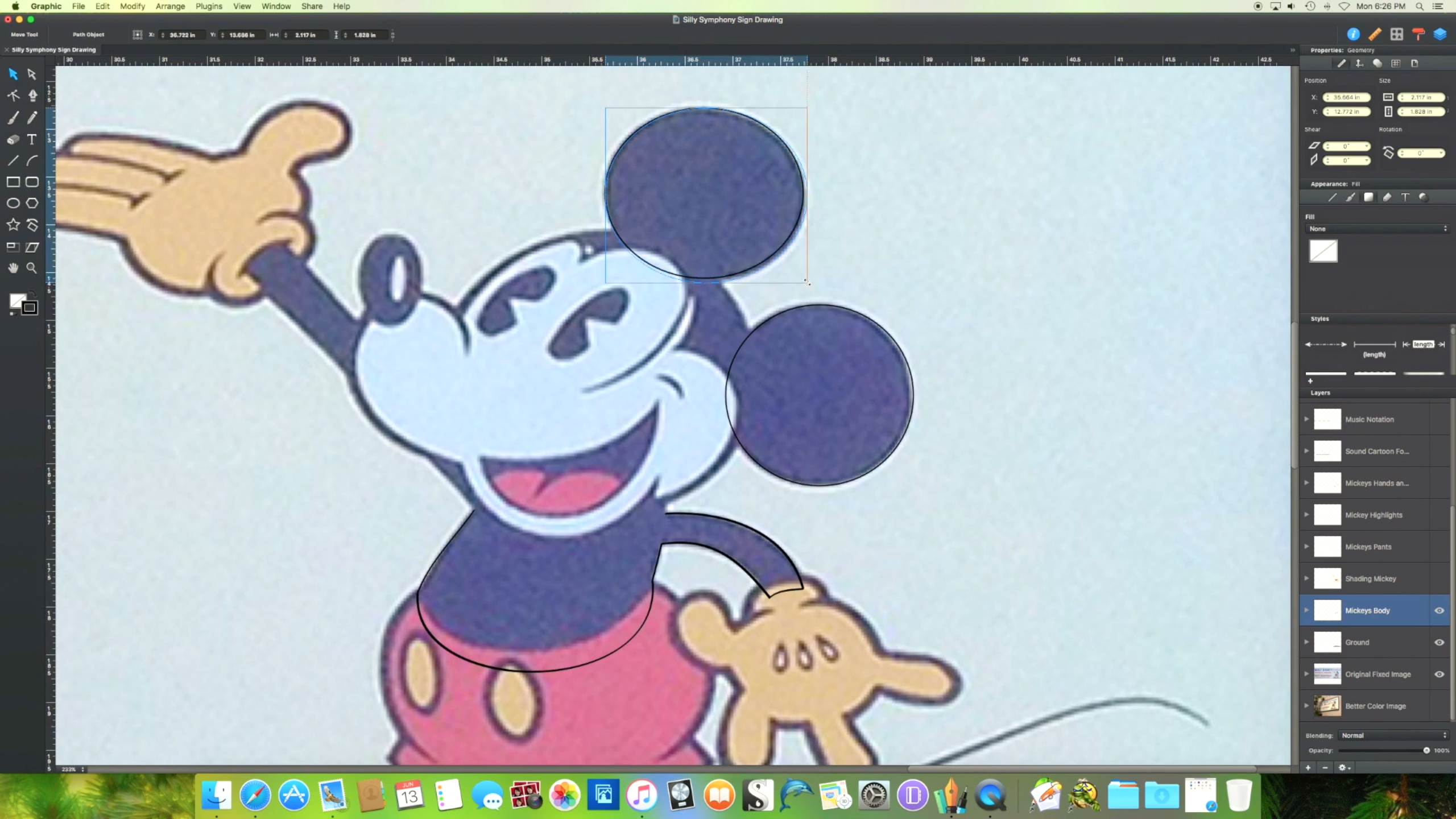Select the Path Selection anchor tool
Viewport: 1456px width, 819px height.
tap(13, 96)
